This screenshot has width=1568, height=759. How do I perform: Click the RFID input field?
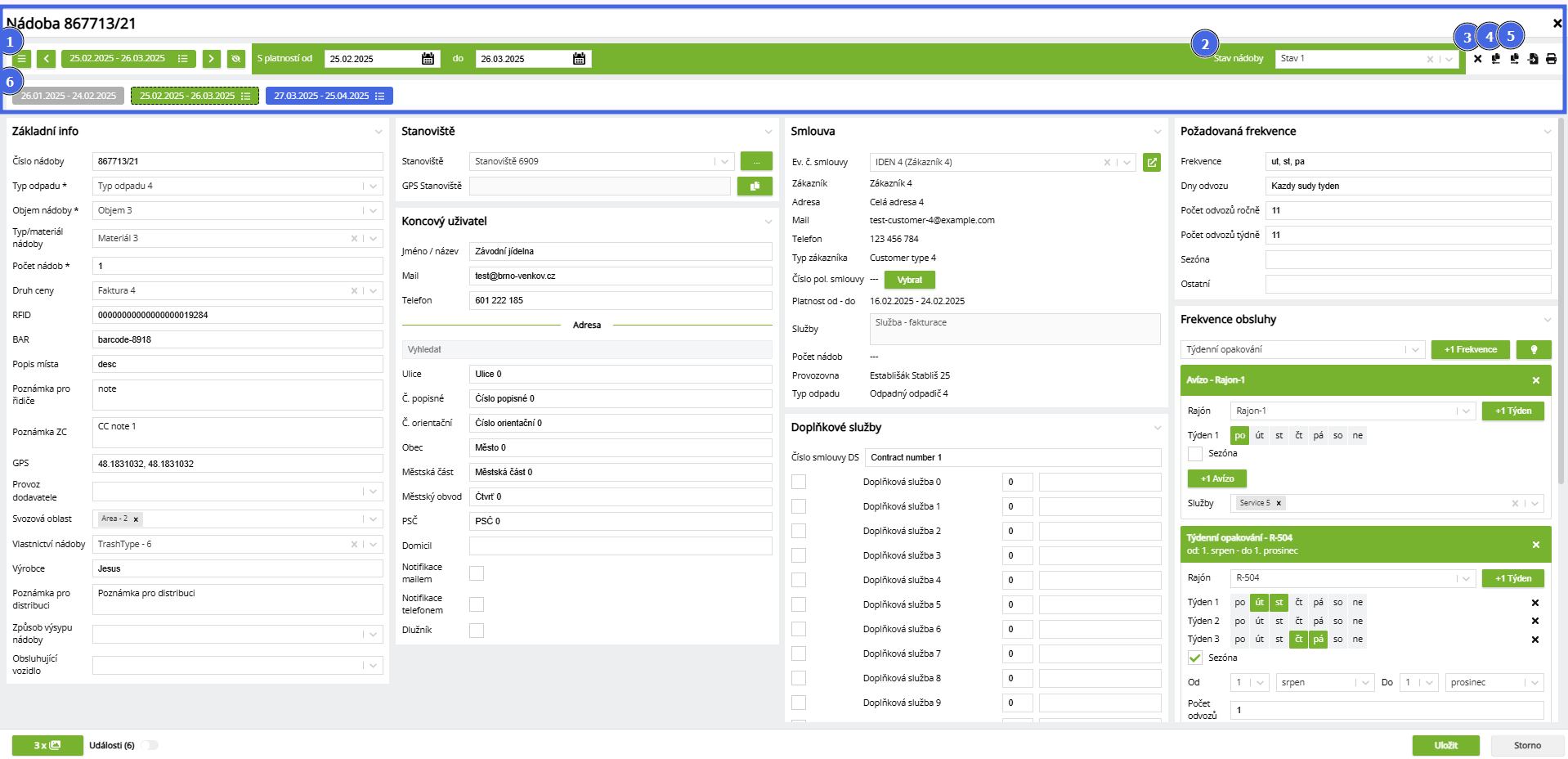[238, 316]
